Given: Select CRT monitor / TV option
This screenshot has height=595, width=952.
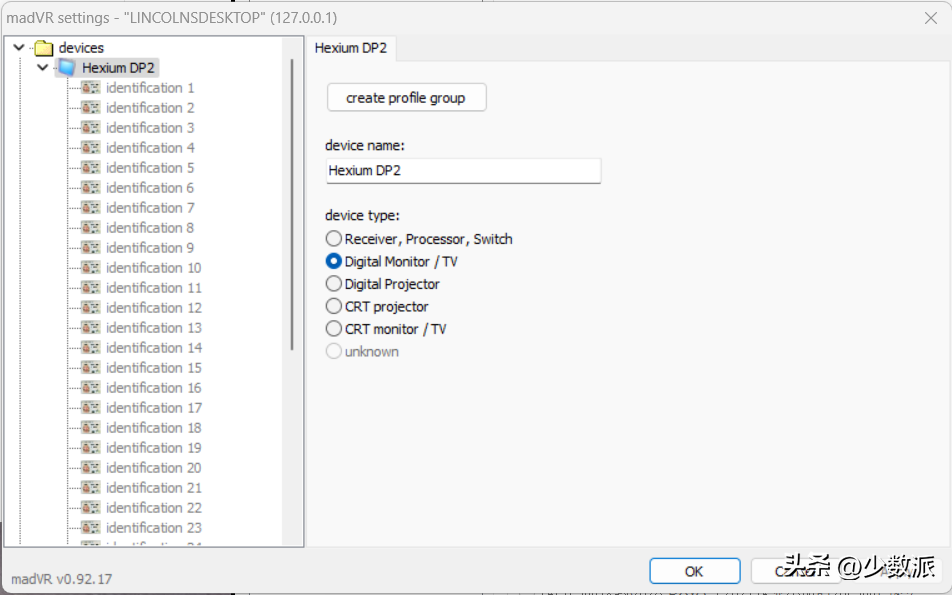Looking at the screenshot, I should click(x=334, y=329).
